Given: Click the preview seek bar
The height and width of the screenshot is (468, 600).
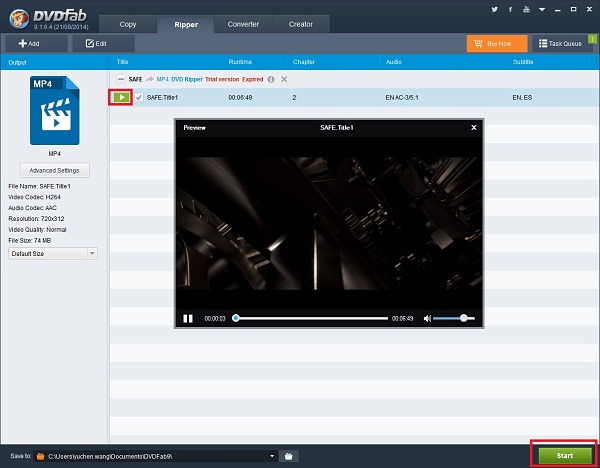Looking at the screenshot, I should (x=311, y=318).
